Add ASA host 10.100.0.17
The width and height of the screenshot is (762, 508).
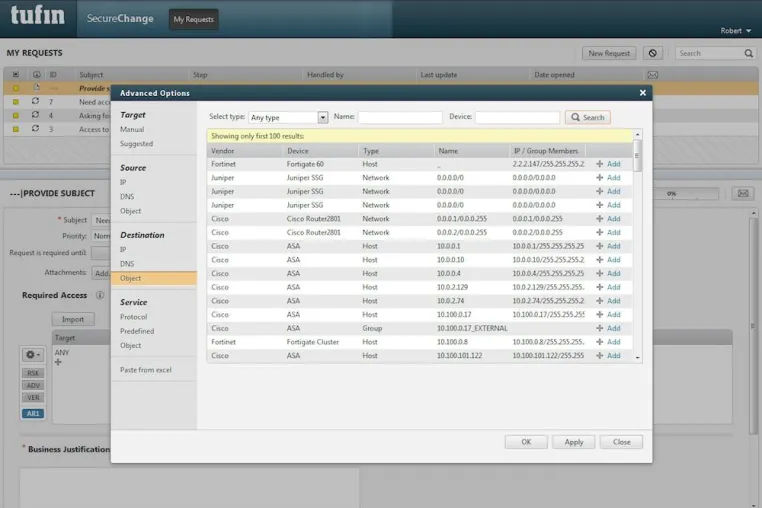click(608, 315)
